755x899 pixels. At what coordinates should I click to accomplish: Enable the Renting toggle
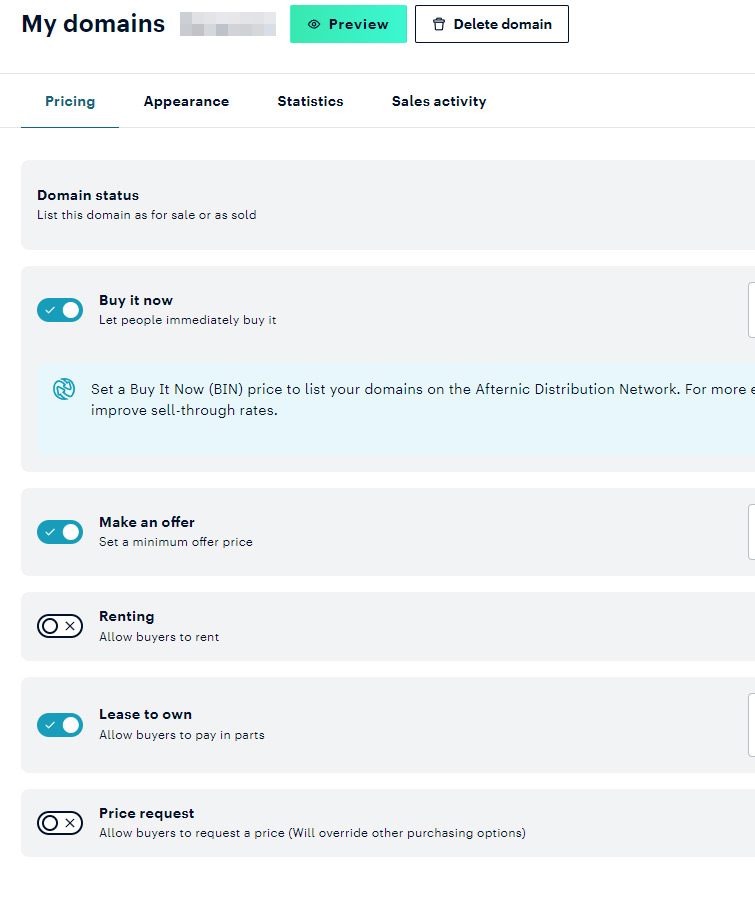pos(60,626)
